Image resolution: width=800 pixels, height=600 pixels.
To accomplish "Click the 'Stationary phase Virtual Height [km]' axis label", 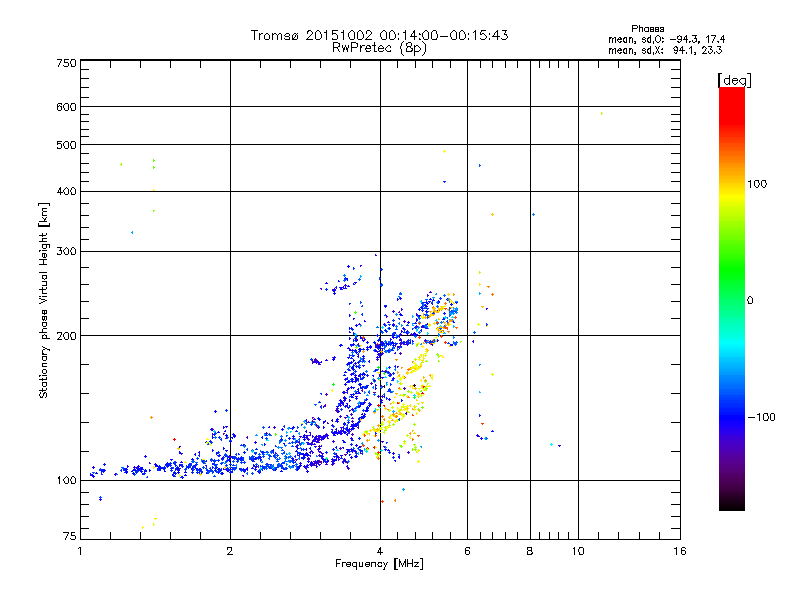I will tap(44, 301).
